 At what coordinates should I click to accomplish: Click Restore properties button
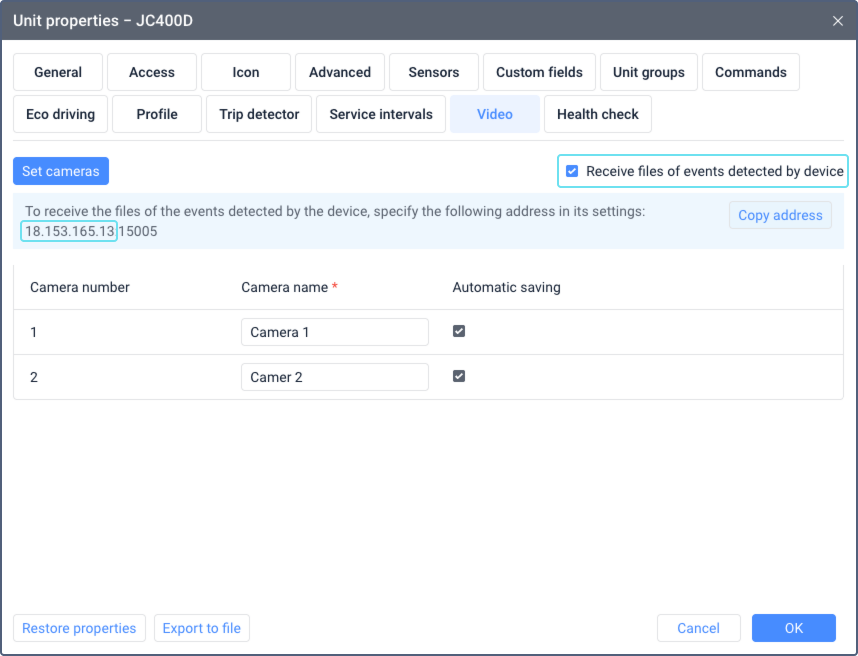click(79, 628)
